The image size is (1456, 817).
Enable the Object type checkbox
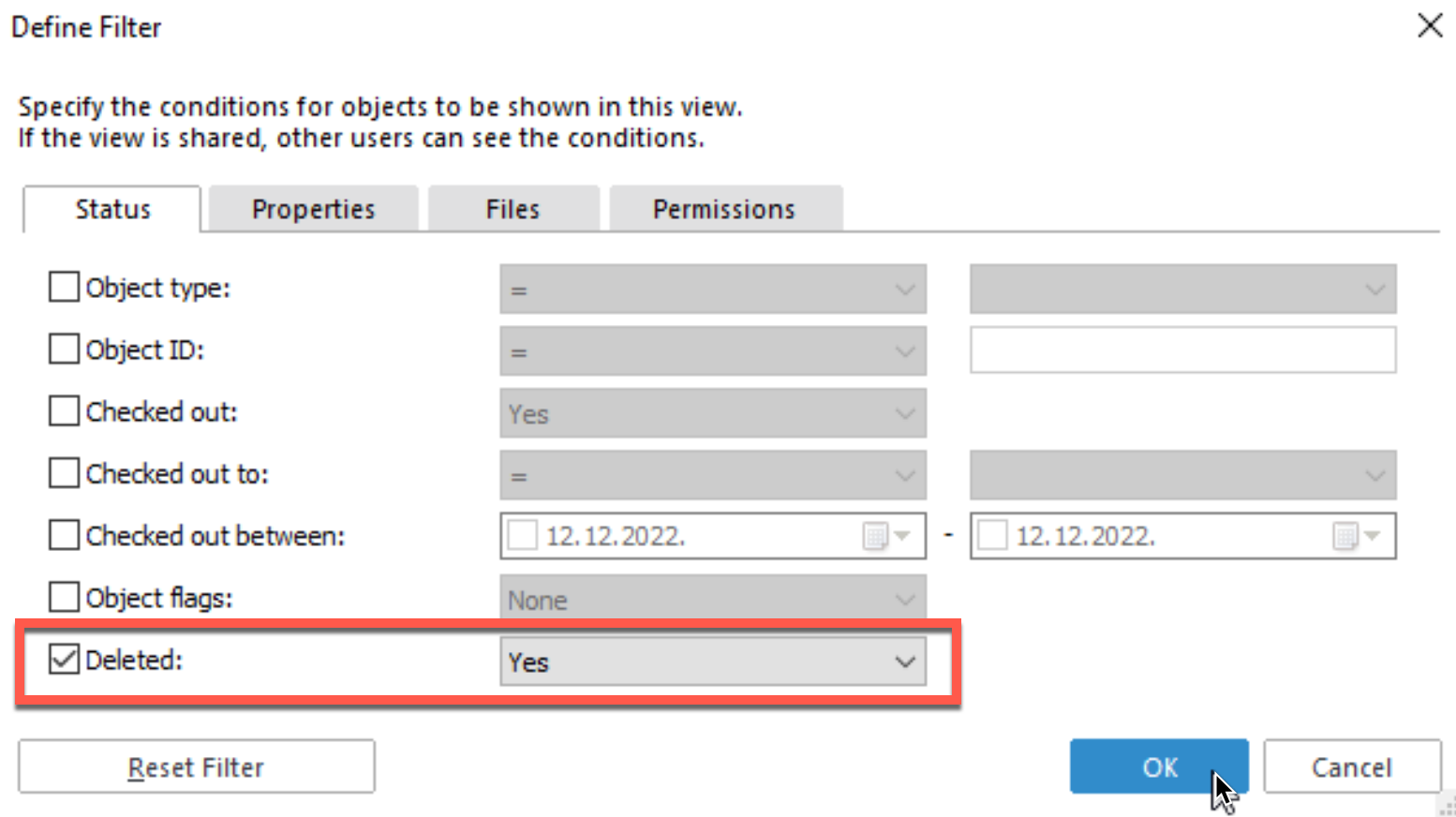coord(64,287)
